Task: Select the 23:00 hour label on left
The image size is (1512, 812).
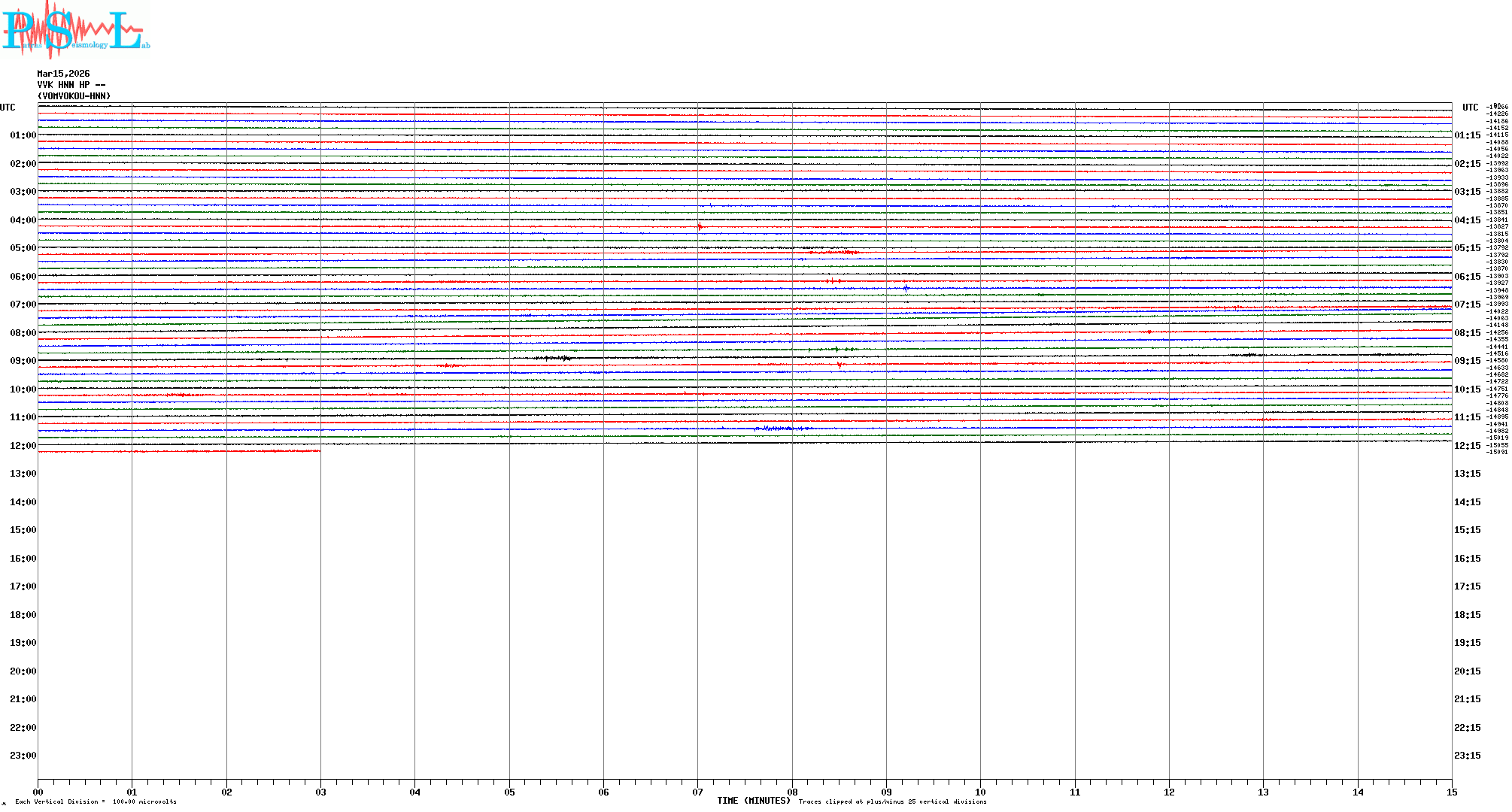Action: point(23,756)
